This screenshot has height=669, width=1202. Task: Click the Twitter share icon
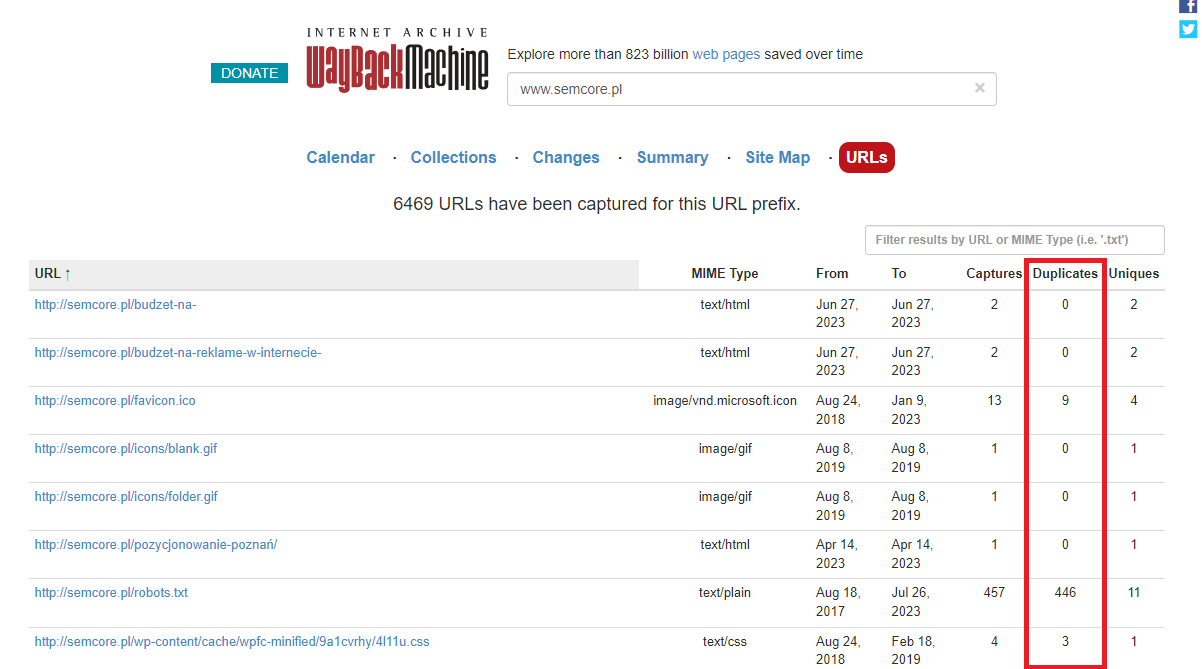[x=1189, y=29]
